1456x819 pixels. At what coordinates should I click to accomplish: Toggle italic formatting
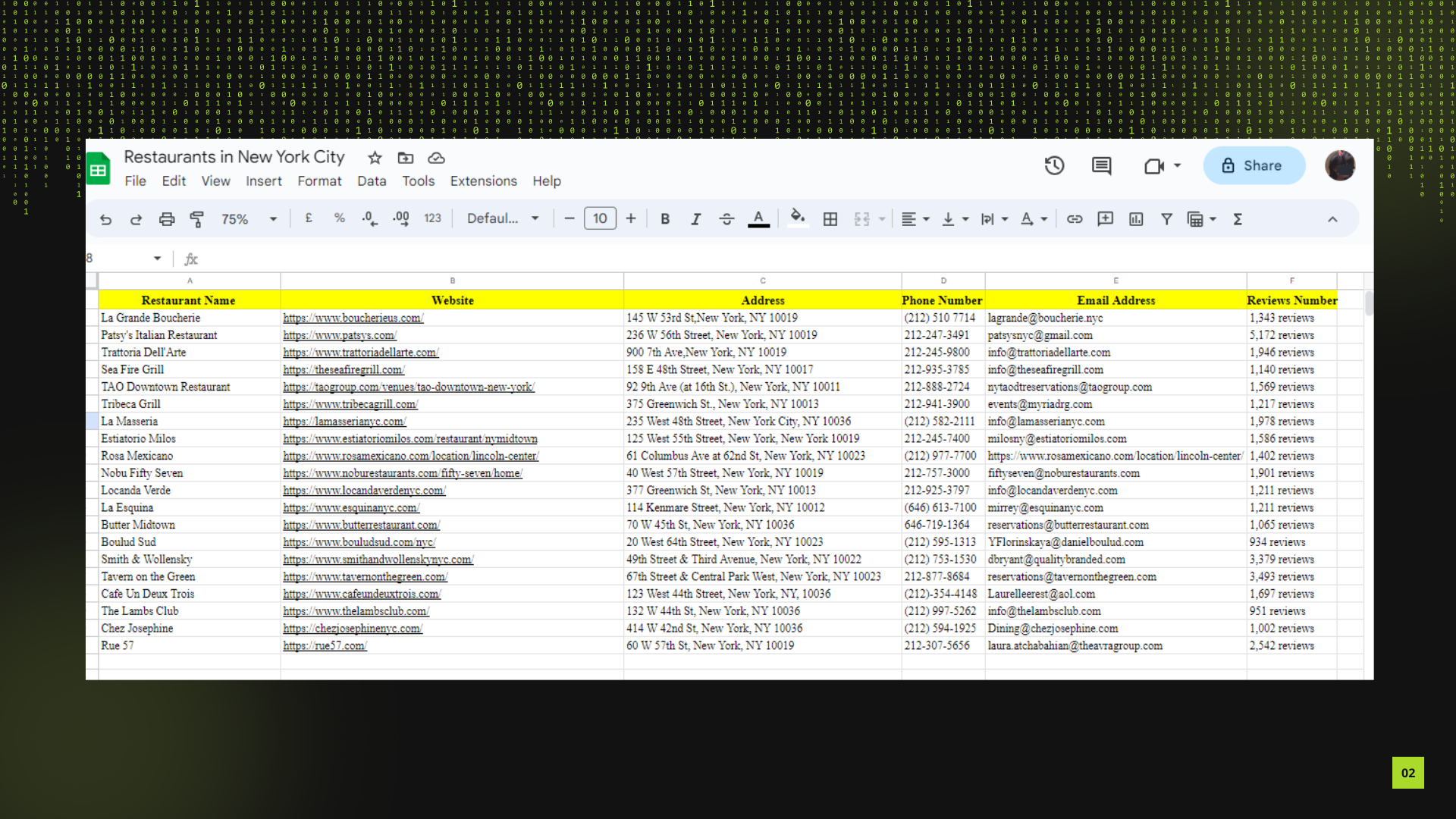(695, 219)
